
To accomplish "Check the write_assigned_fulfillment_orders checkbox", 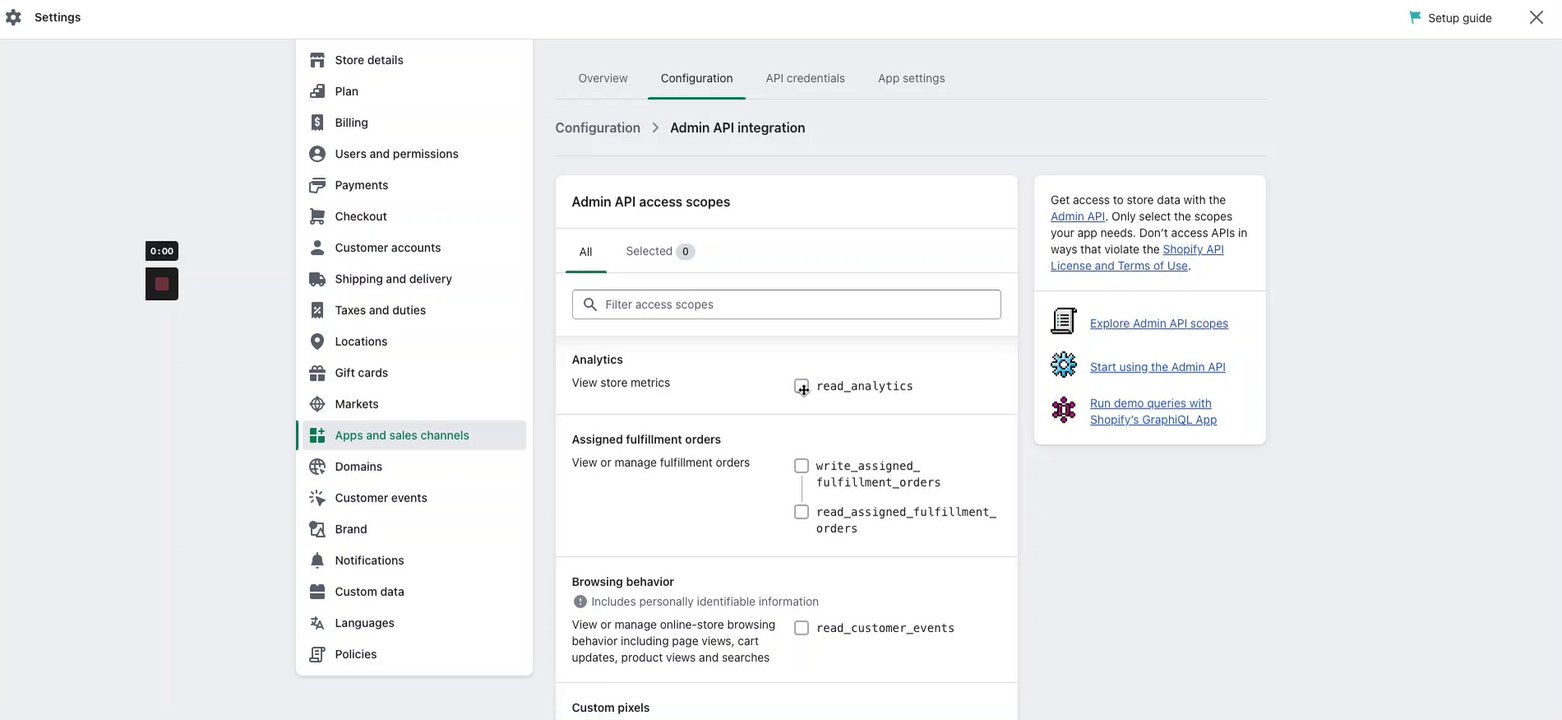I will click(801, 466).
